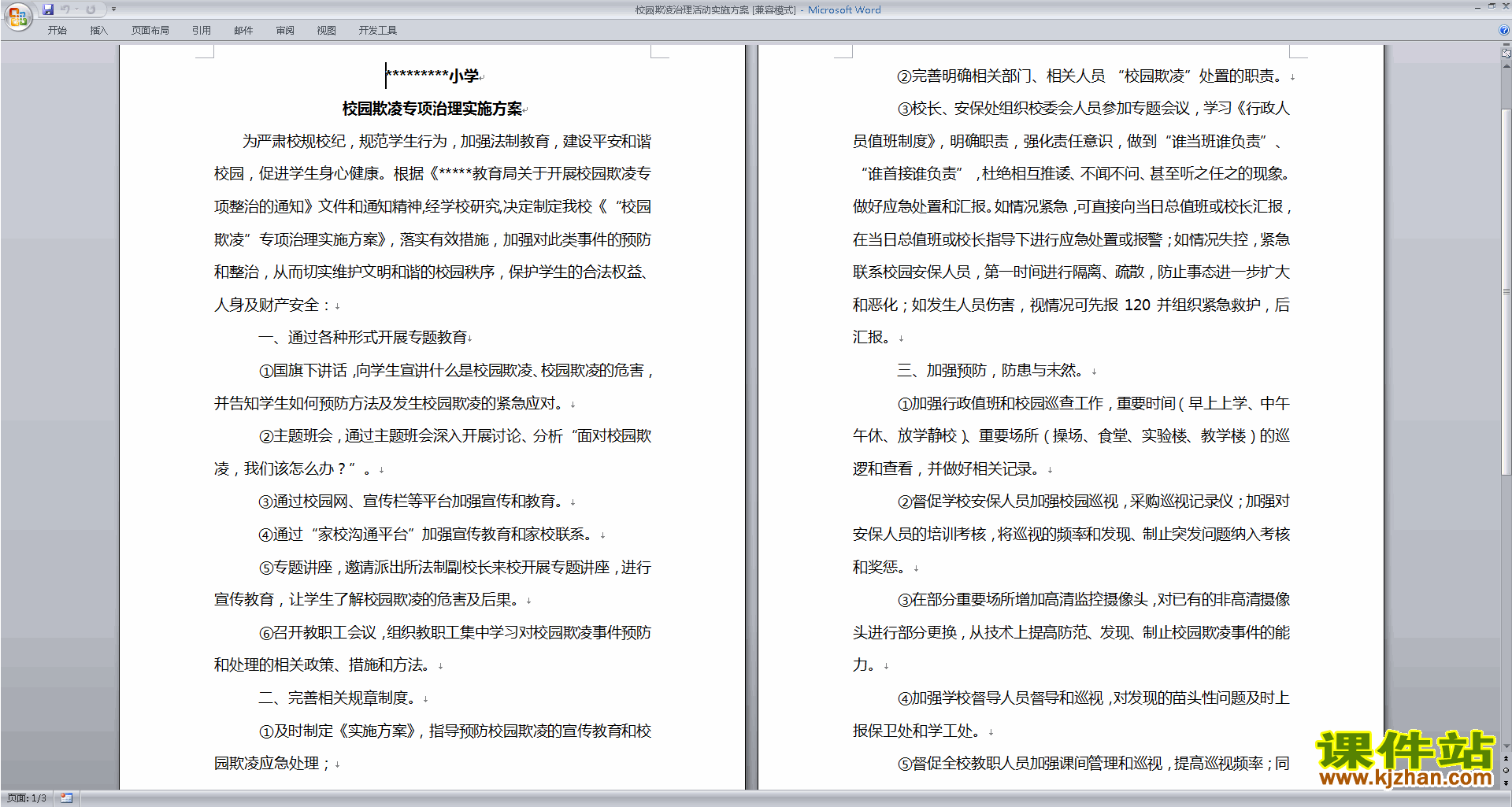Viewport: 1512px width, 807px height.
Task: Click the vertical scrollbar up arrow
Action: pyautogui.click(x=1506, y=66)
